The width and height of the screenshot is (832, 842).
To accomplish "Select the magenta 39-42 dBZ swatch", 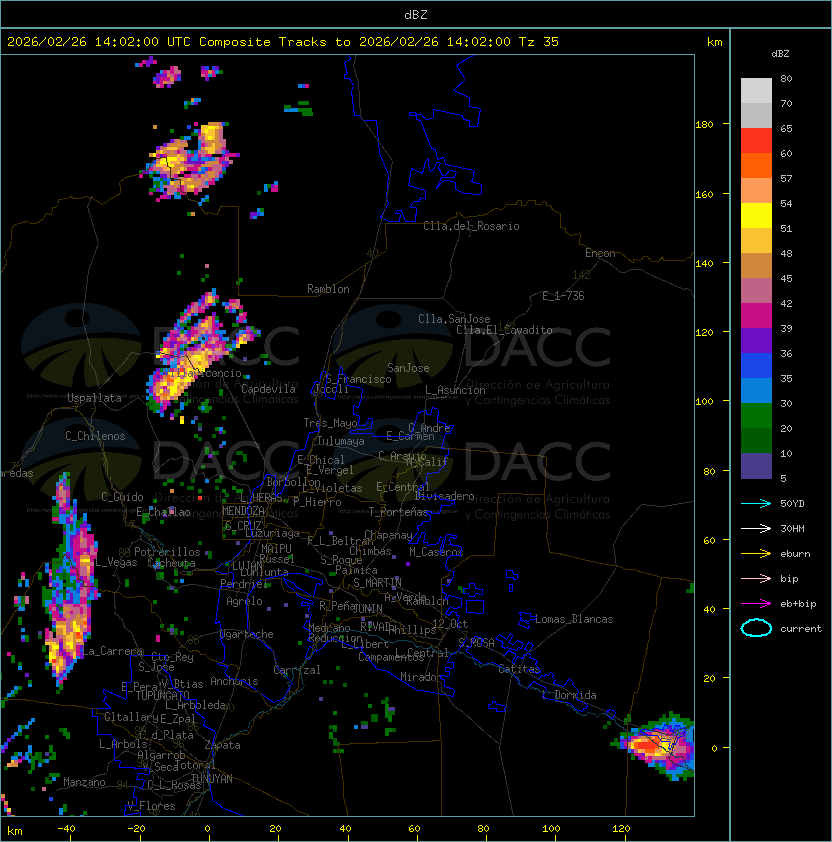I will tap(756, 315).
